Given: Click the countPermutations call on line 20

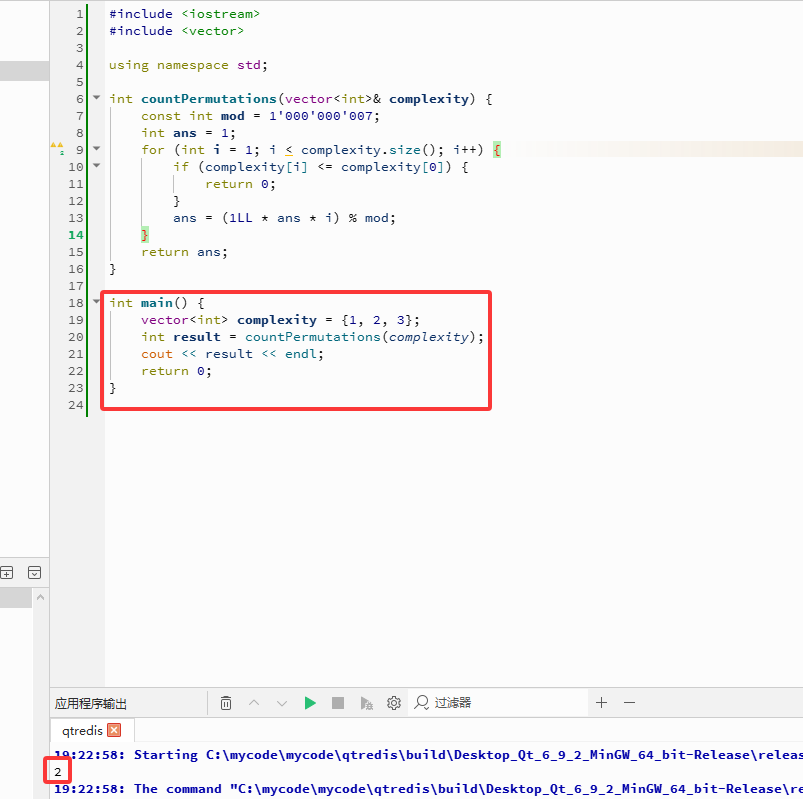Looking at the screenshot, I should pyautogui.click(x=313, y=337).
